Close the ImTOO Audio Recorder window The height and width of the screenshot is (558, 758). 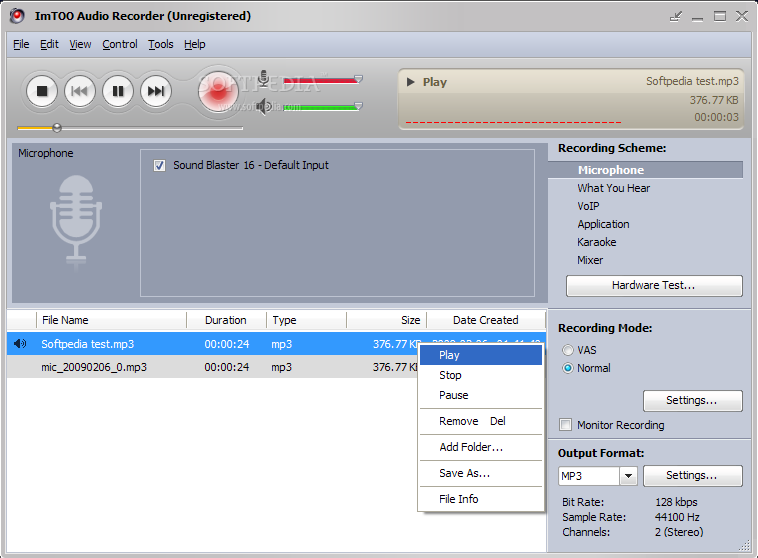742,16
